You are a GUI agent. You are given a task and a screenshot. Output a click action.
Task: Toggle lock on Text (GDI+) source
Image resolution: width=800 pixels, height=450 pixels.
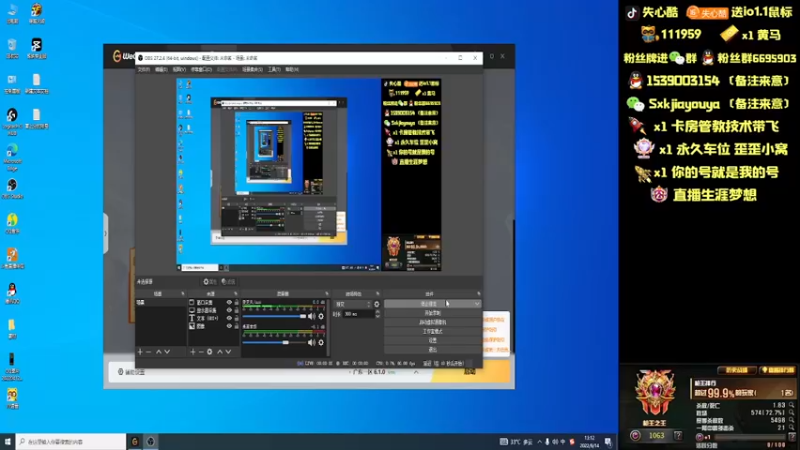[x=236, y=318]
